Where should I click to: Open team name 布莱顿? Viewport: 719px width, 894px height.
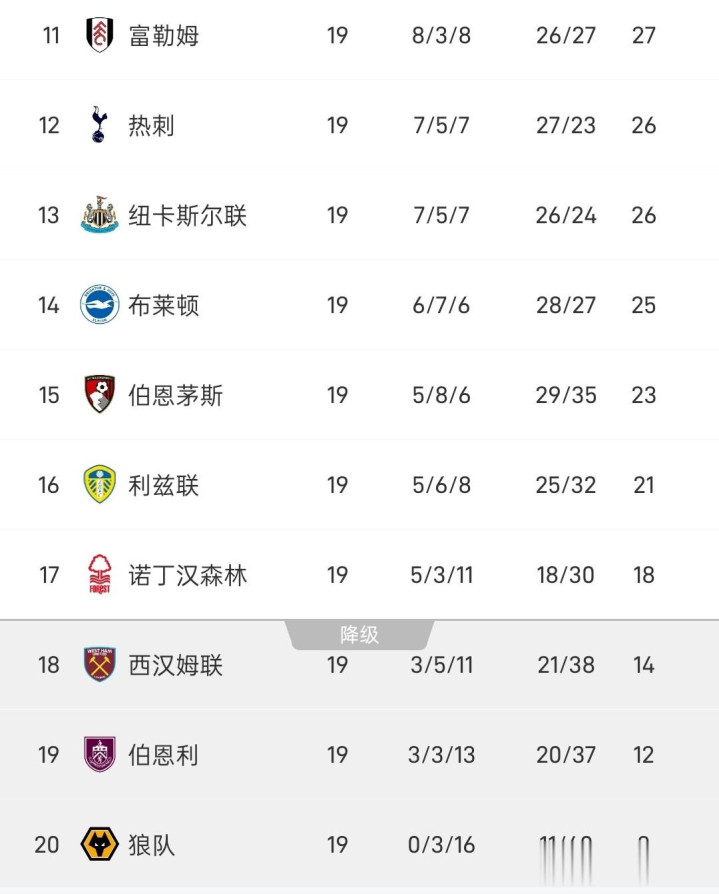coord(164,306)
